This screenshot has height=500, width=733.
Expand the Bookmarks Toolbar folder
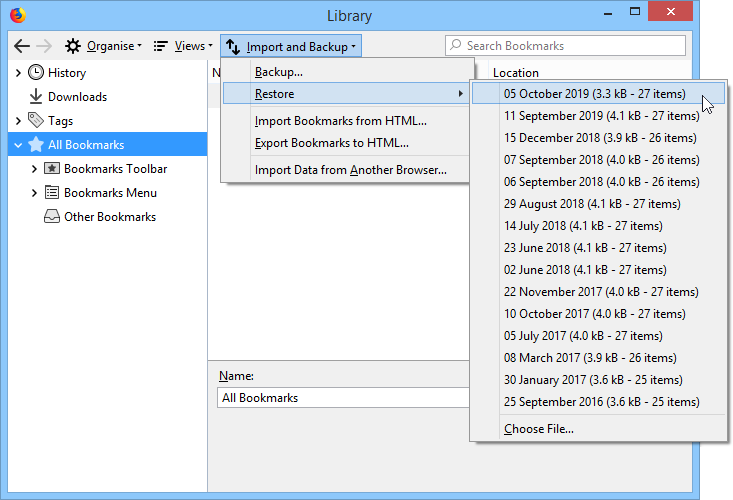[x=34, y=169]
